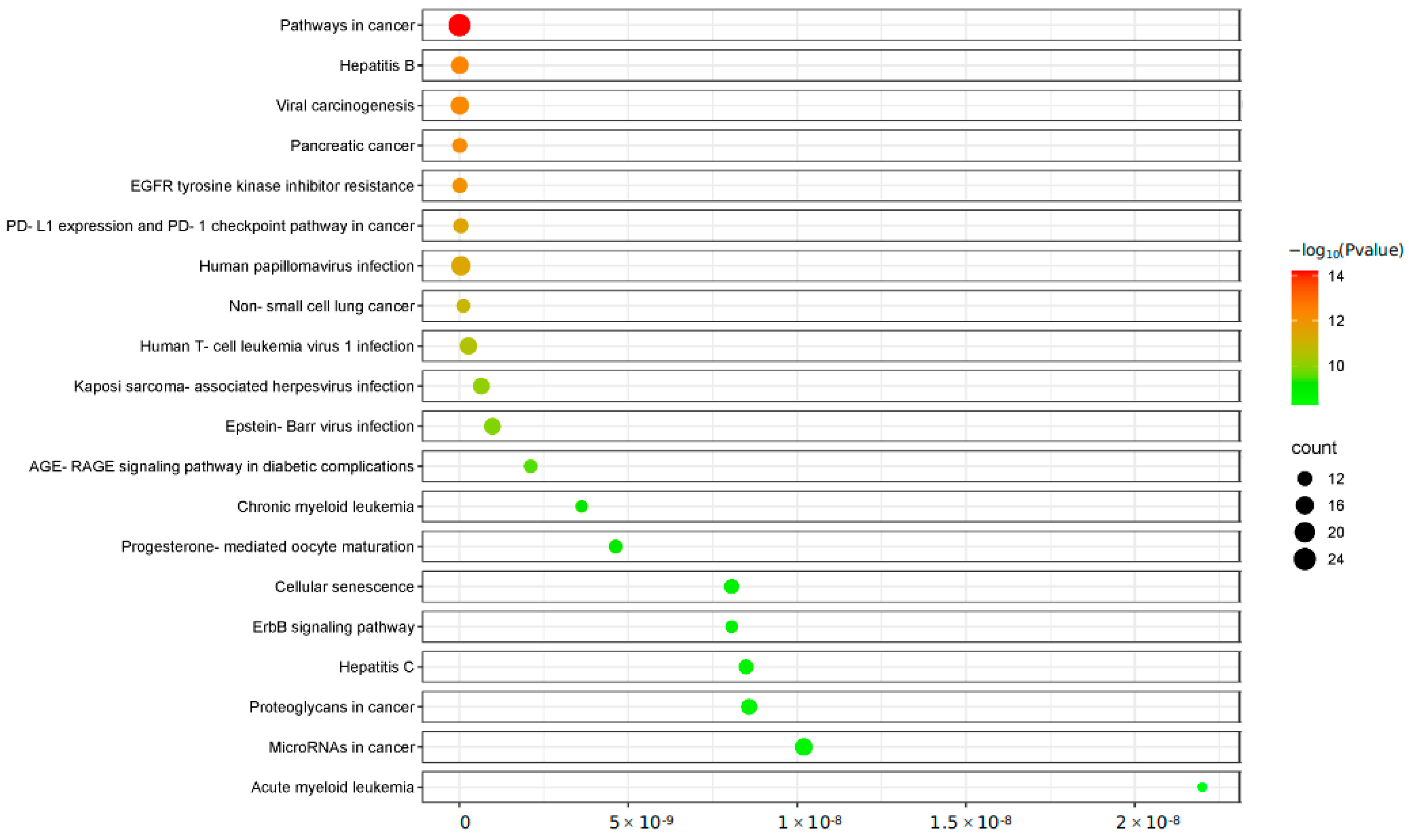Click the 'Pathways in cancer' label

click(x=348, y=26)
